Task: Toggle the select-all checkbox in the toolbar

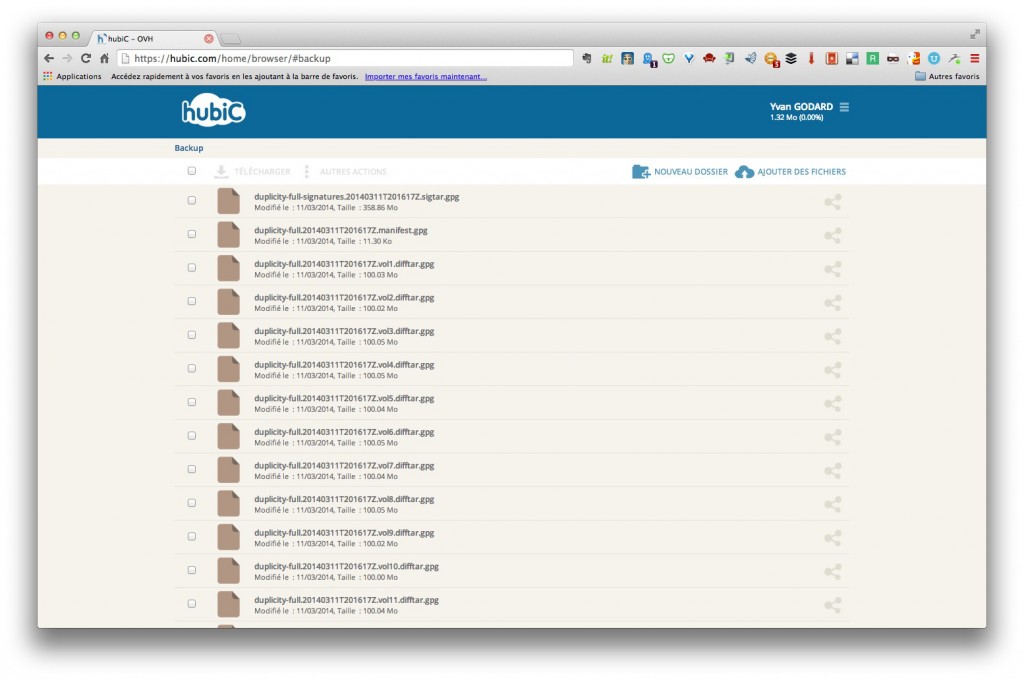Action: pyautogui.click(x=191, y=171)
